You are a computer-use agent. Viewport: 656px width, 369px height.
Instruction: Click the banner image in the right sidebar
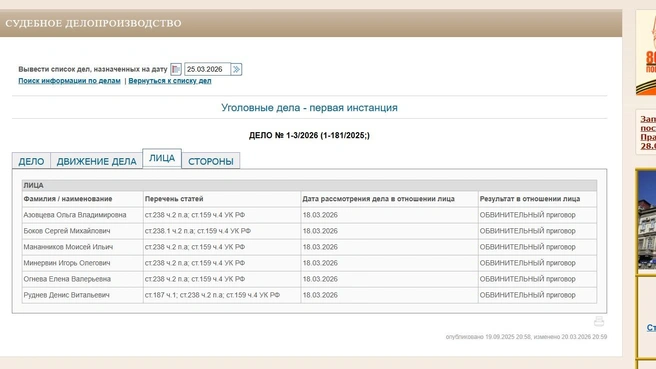point(646,53)
